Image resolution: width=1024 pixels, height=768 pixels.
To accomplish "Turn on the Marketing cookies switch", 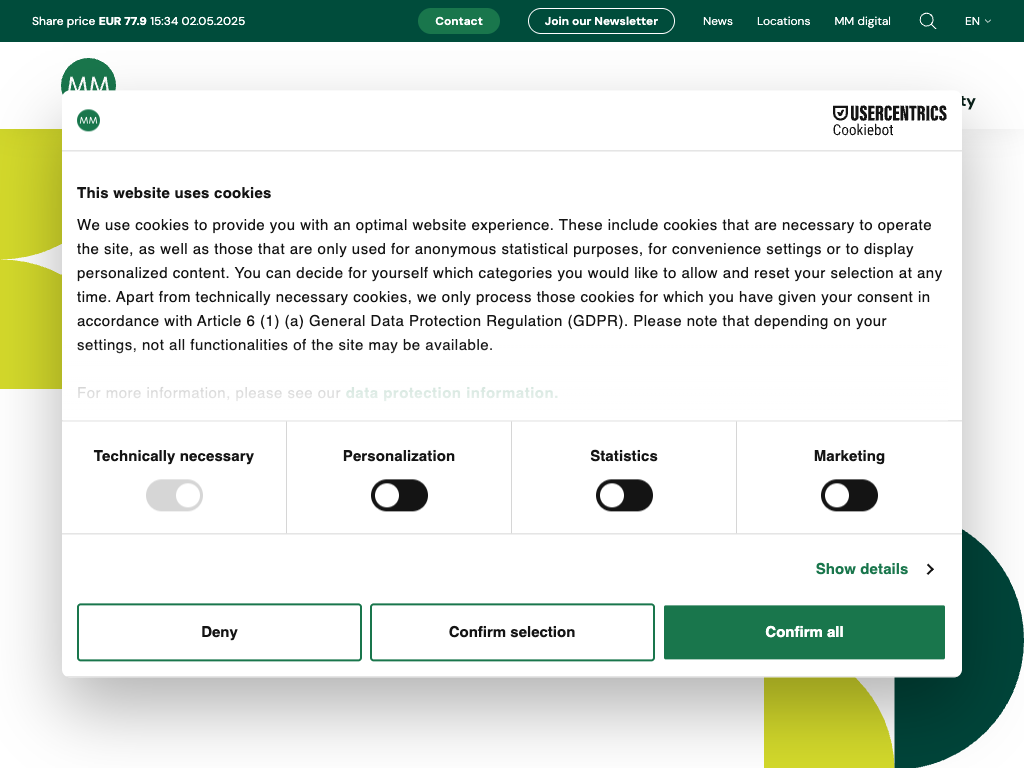I will (x=849, y=496).
